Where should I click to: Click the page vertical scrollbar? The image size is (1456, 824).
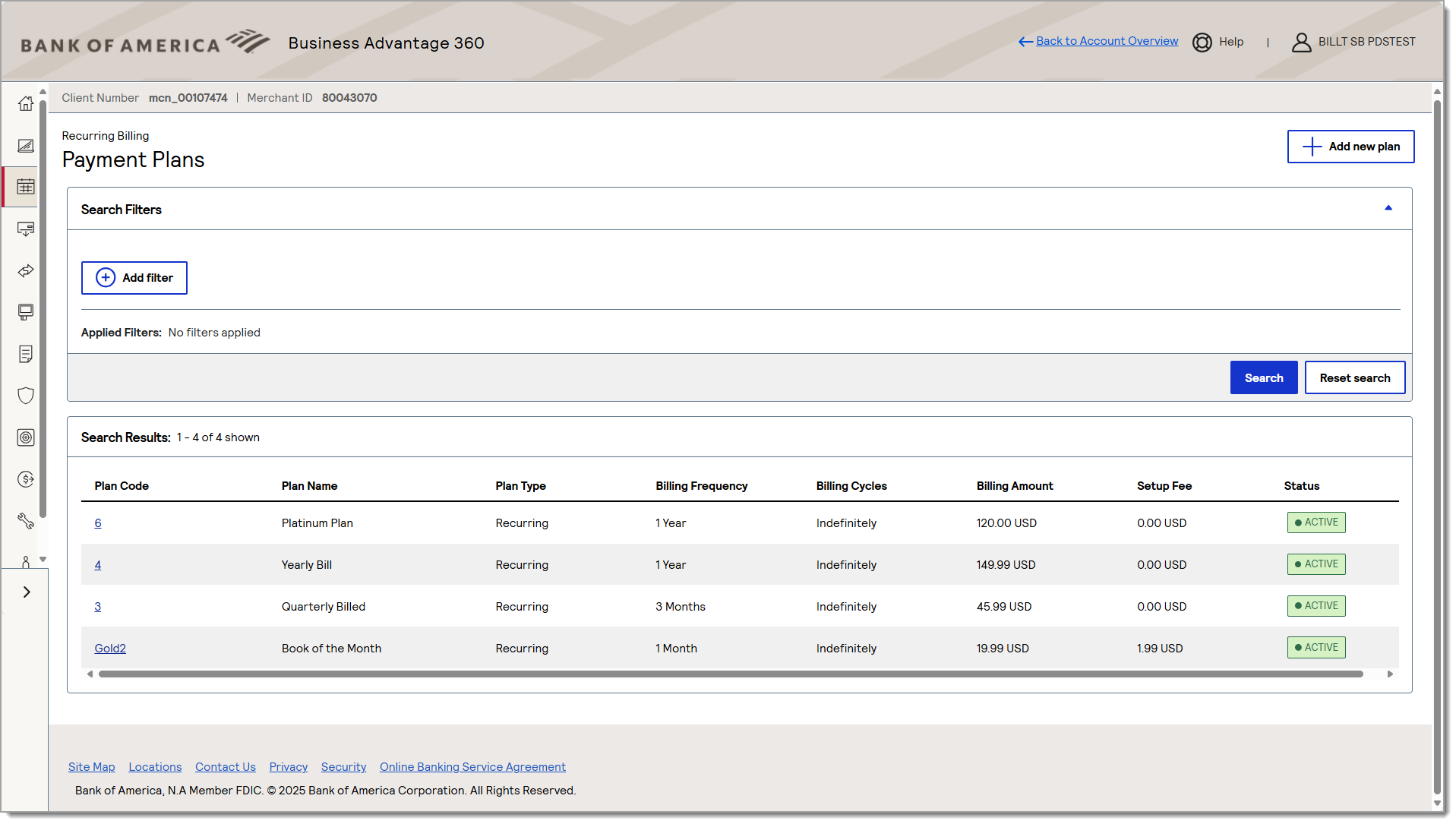pos(1437,448)
